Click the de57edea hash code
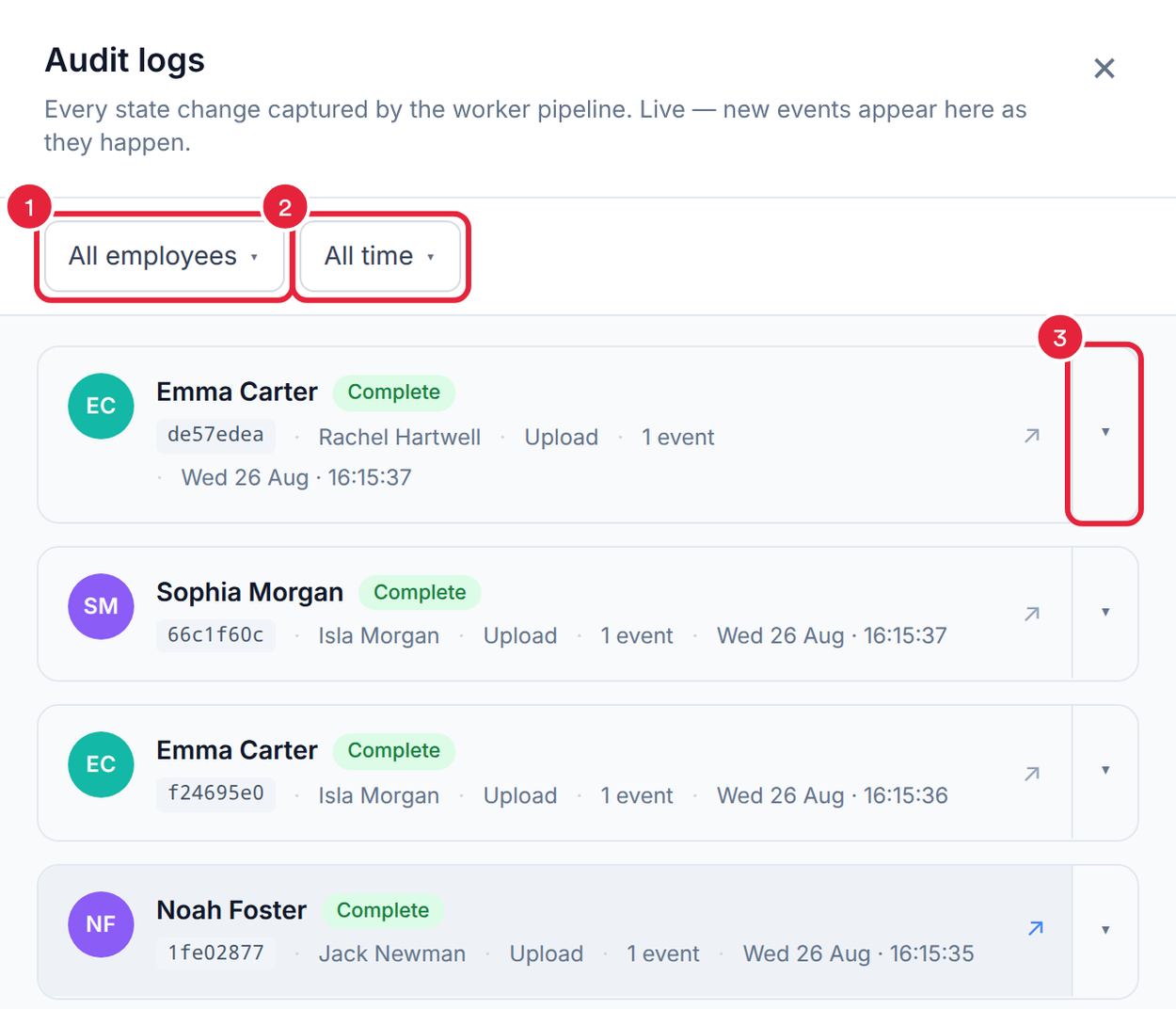This screenshot has height=1009, width=1176. point(215,435)
